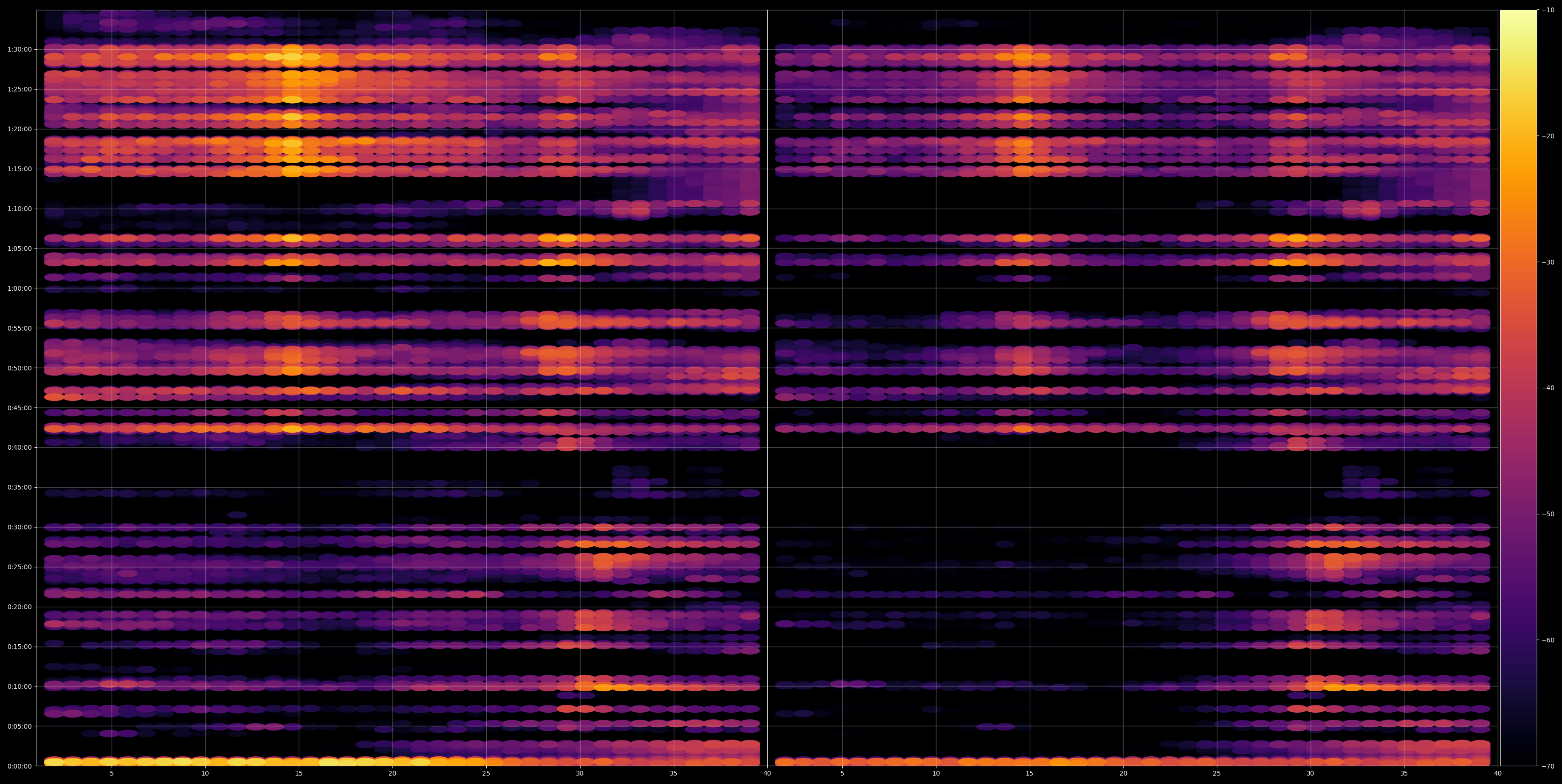
Task: Select the 0:40:00 y-axis tick label
Action: click(20, 447)
